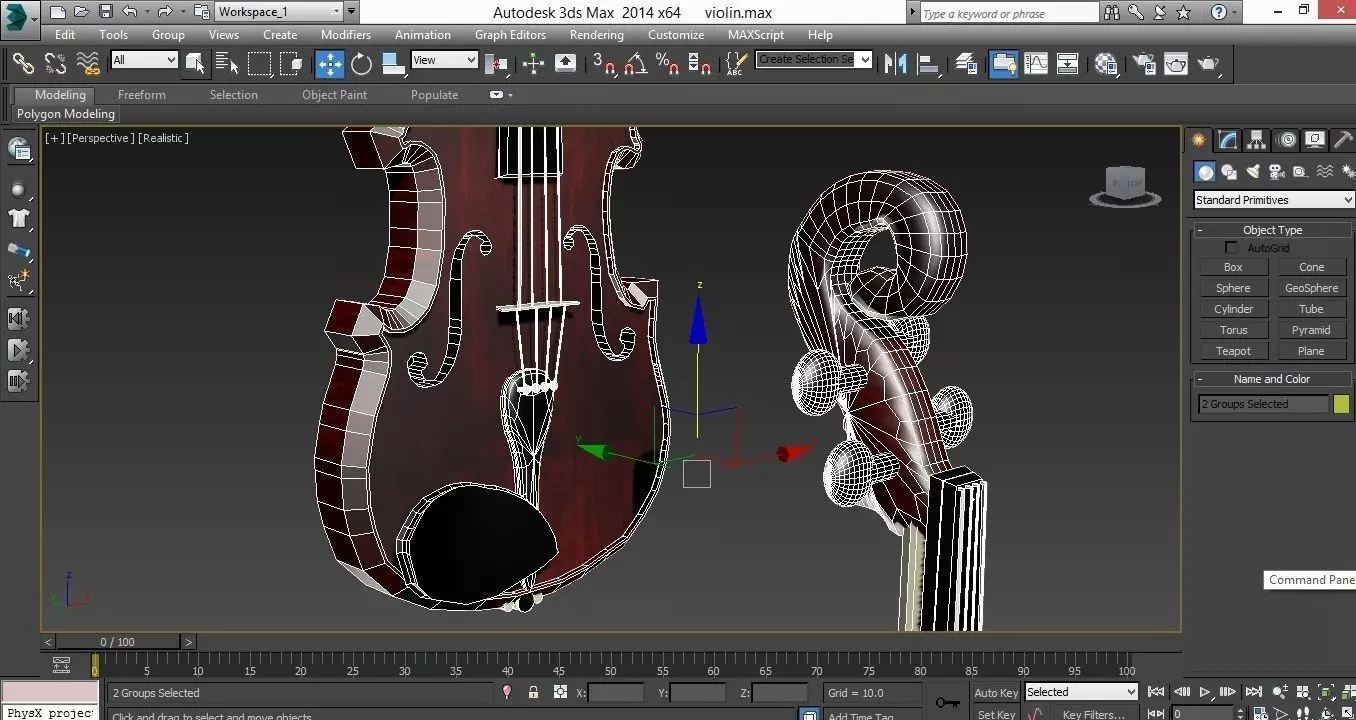This screenshot has width=1356, height=720.
Task: Click the Mirror tool icon
Action: pyautogui.click(x=897, y=64)
